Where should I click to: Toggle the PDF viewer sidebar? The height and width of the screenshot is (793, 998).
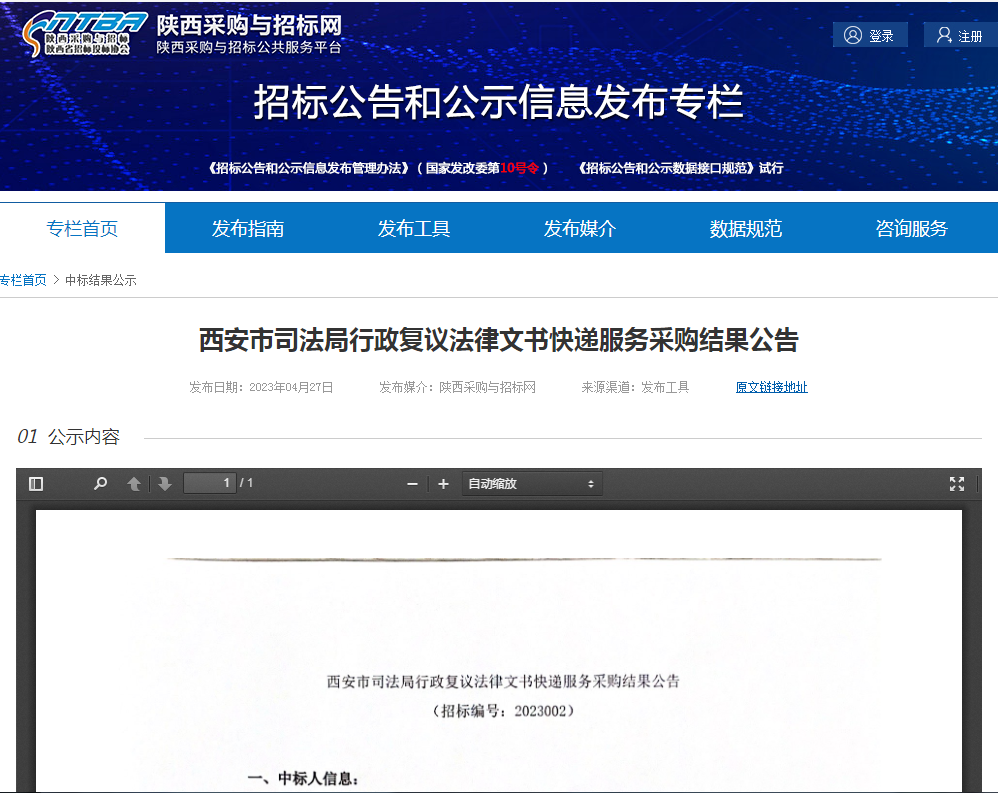[x=36, y=484]
